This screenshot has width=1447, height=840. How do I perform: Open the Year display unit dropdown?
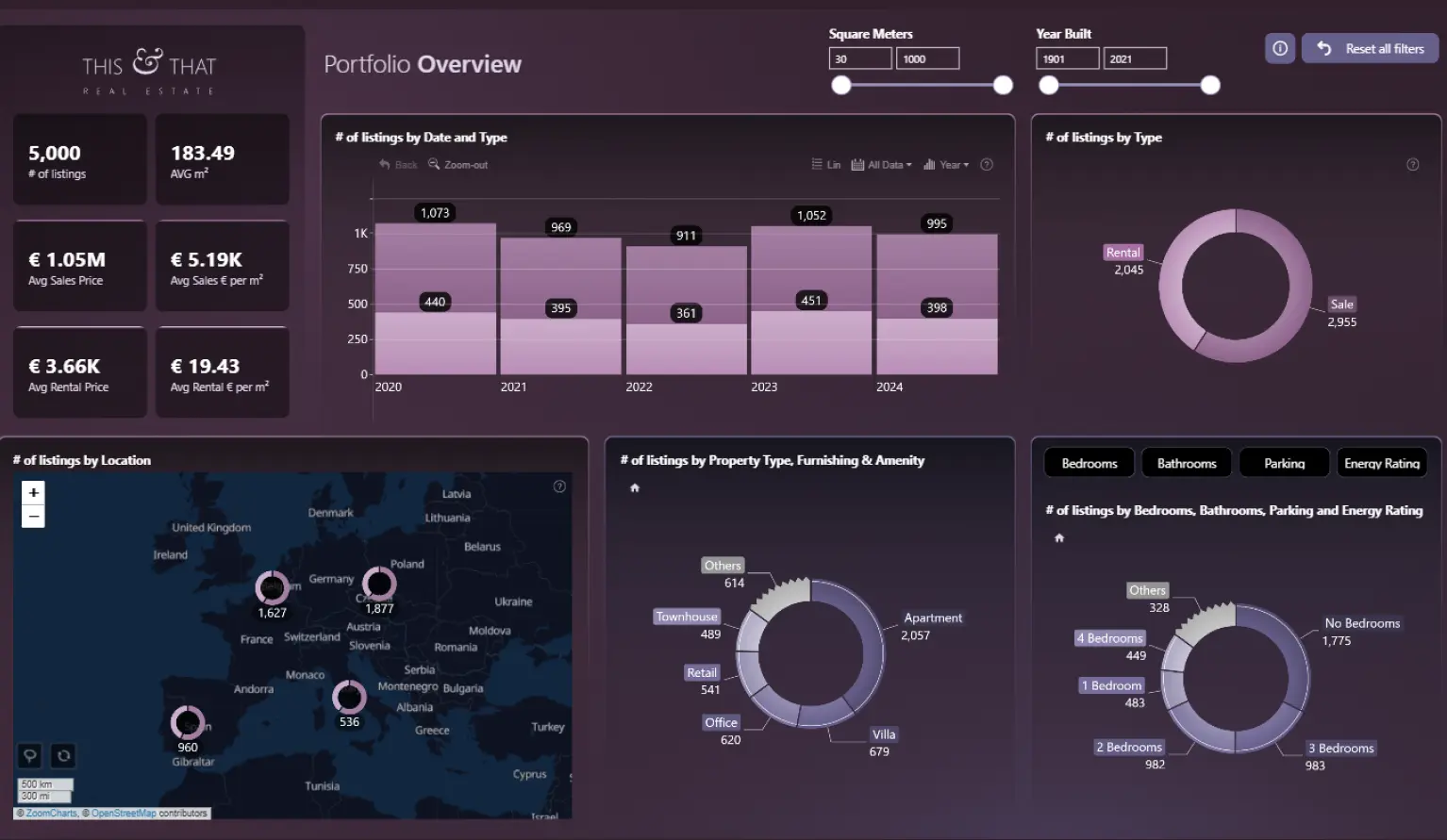[946, 165]
